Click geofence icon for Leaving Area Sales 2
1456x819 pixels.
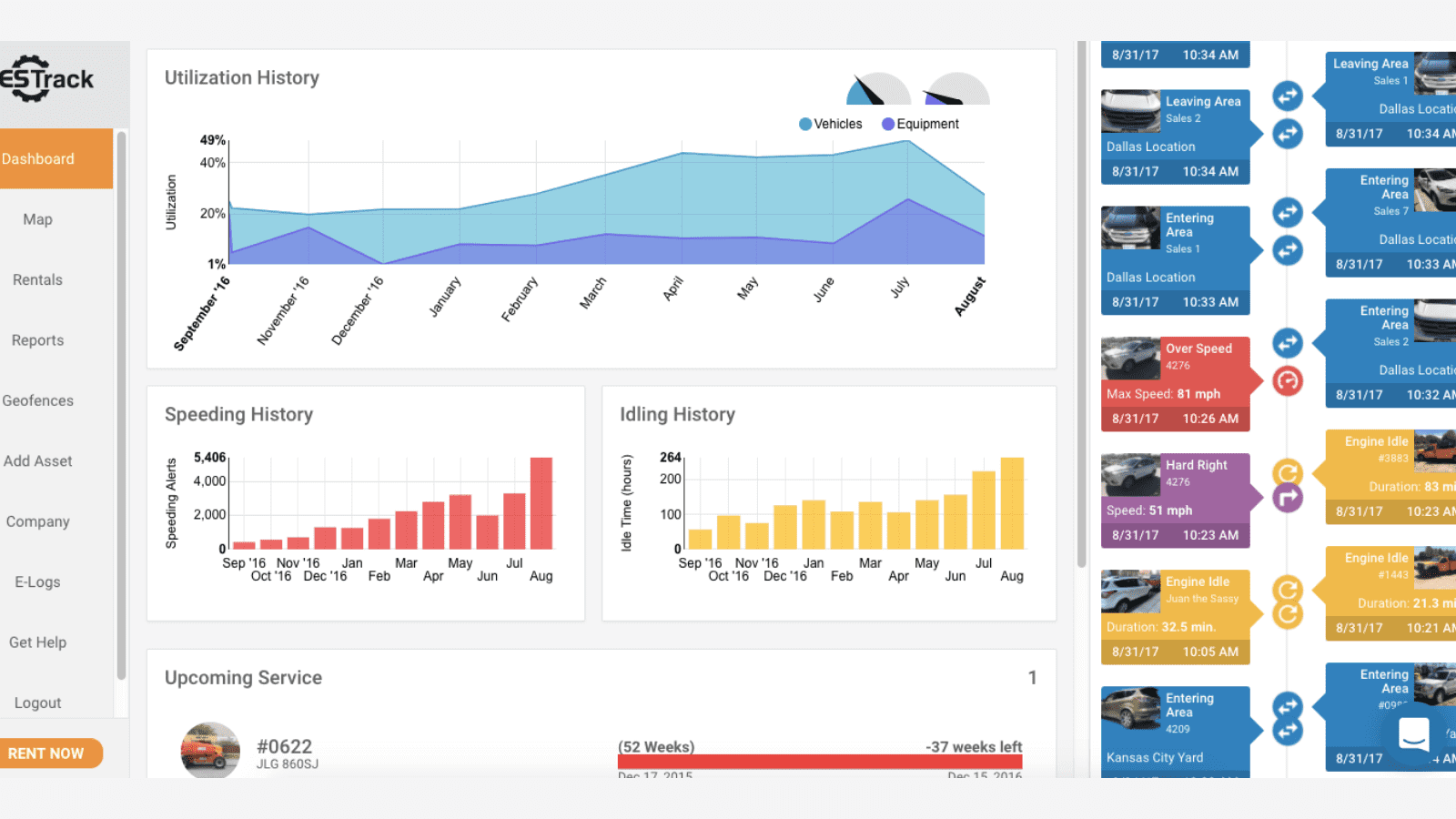[1288, 135]
